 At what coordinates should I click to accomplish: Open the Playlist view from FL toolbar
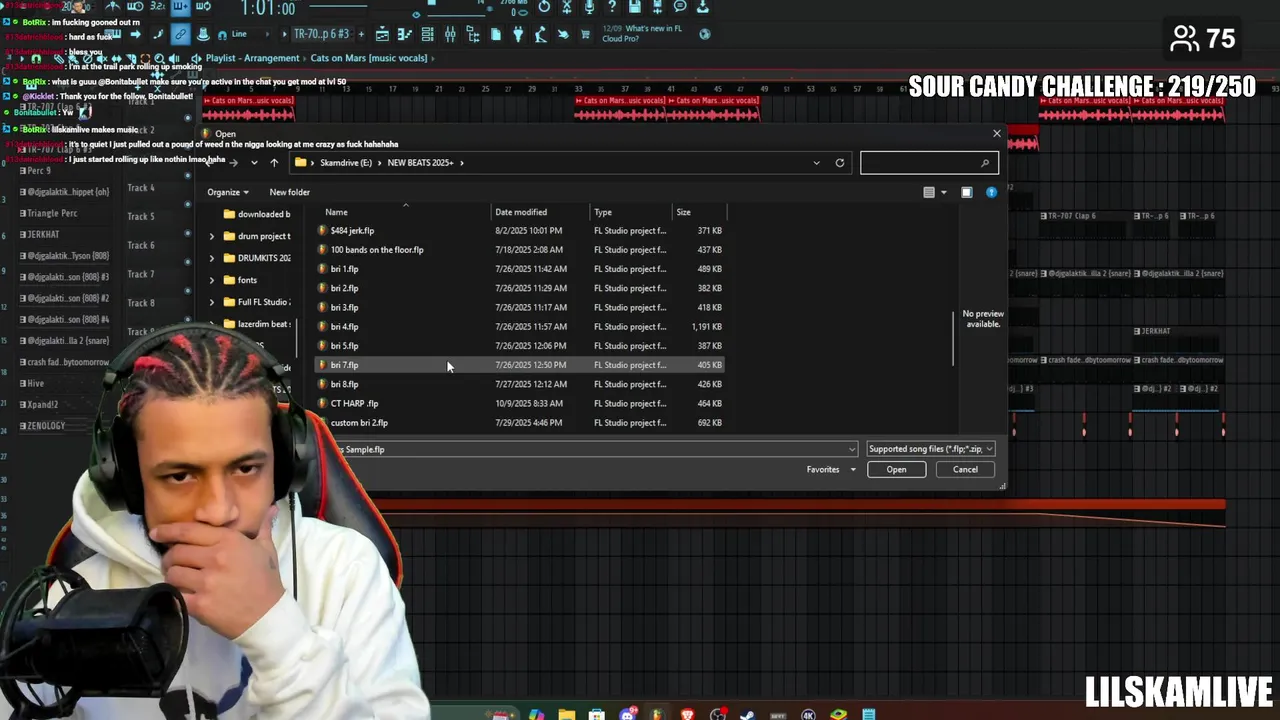point(382,34)
